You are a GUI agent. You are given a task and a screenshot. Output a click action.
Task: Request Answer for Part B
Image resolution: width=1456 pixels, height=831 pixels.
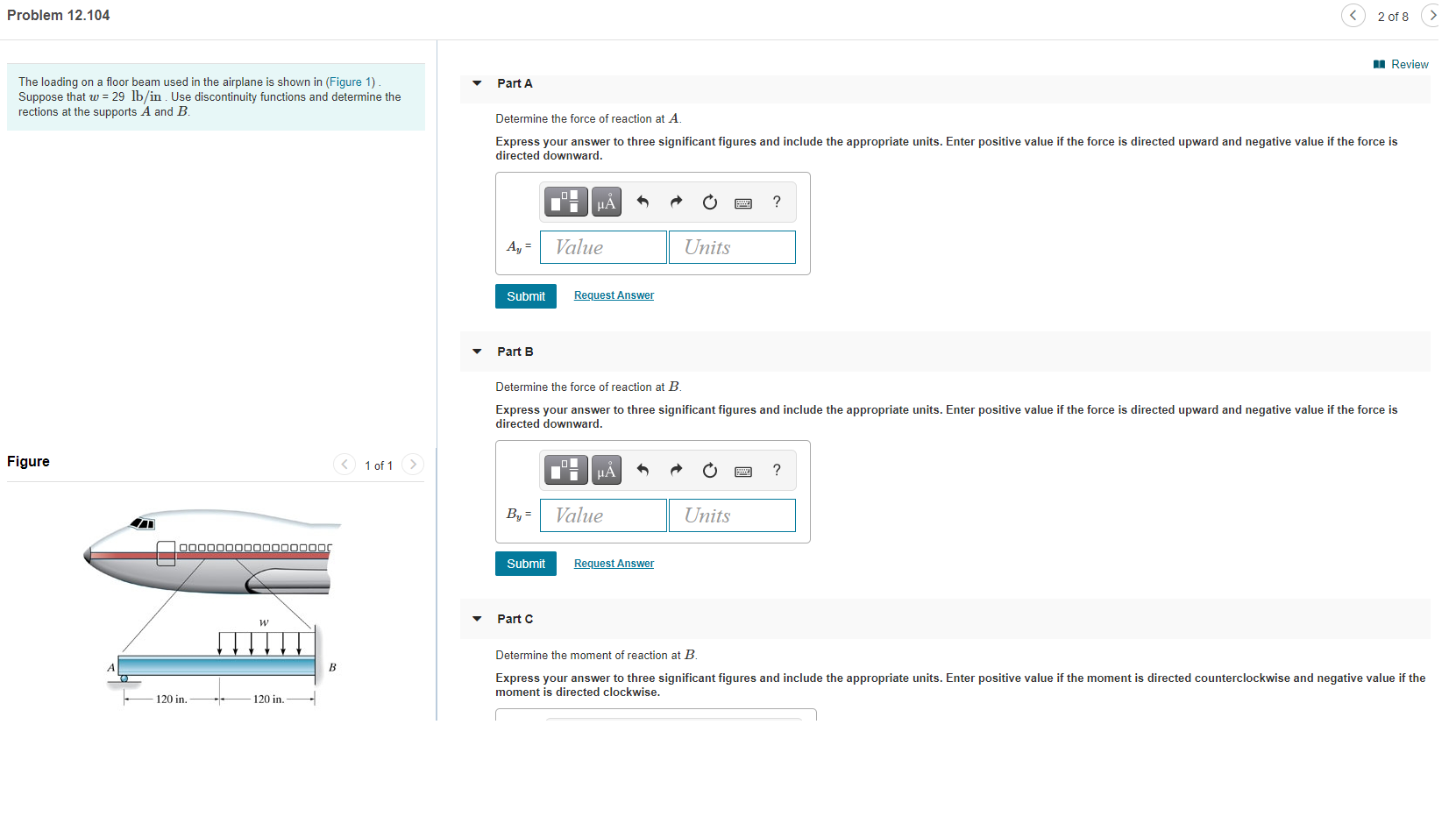point(613,563)
